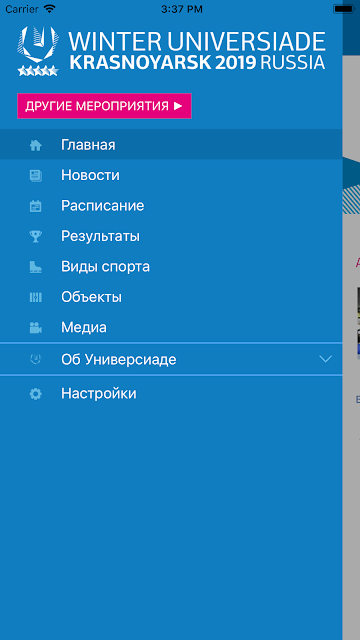Go to Расписание schedule
Screen dimensions: 360x640
pyautogui.click(x=171, y=206)
